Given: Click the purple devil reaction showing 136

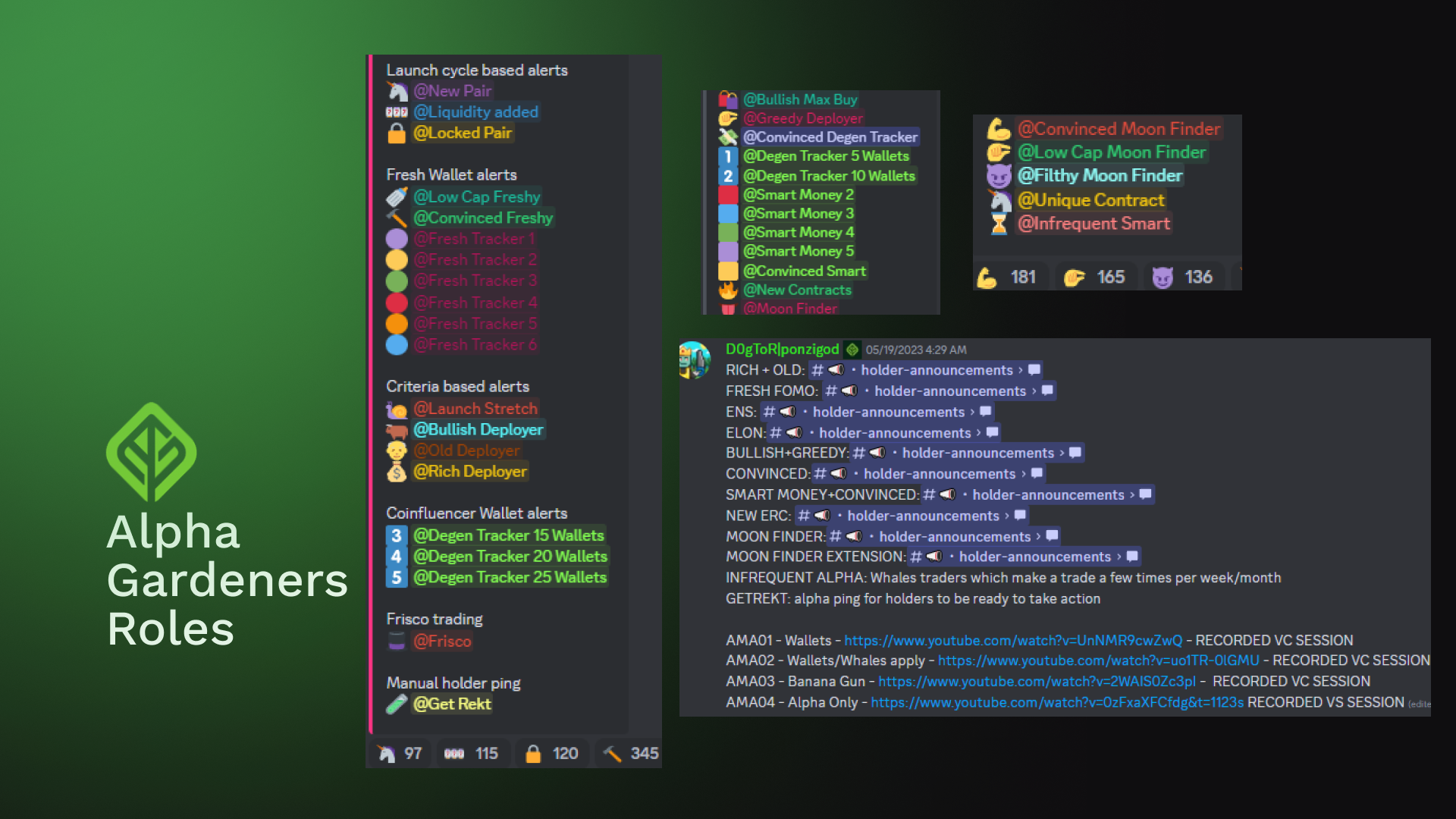Looking at the screenshot, I should tap(1182, 277).
